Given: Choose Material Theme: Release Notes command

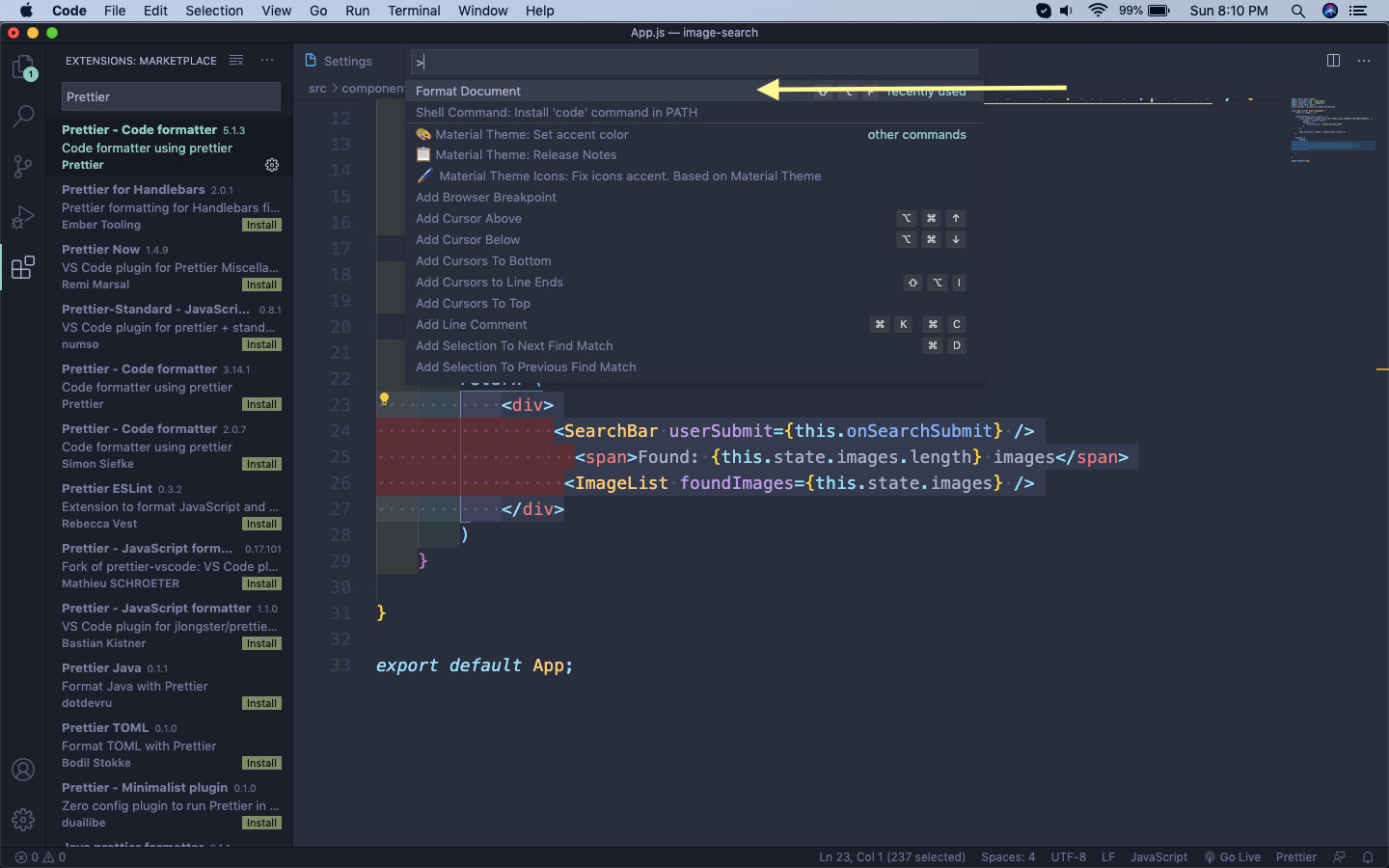Looking at the screenshot, I should (694, 154).
